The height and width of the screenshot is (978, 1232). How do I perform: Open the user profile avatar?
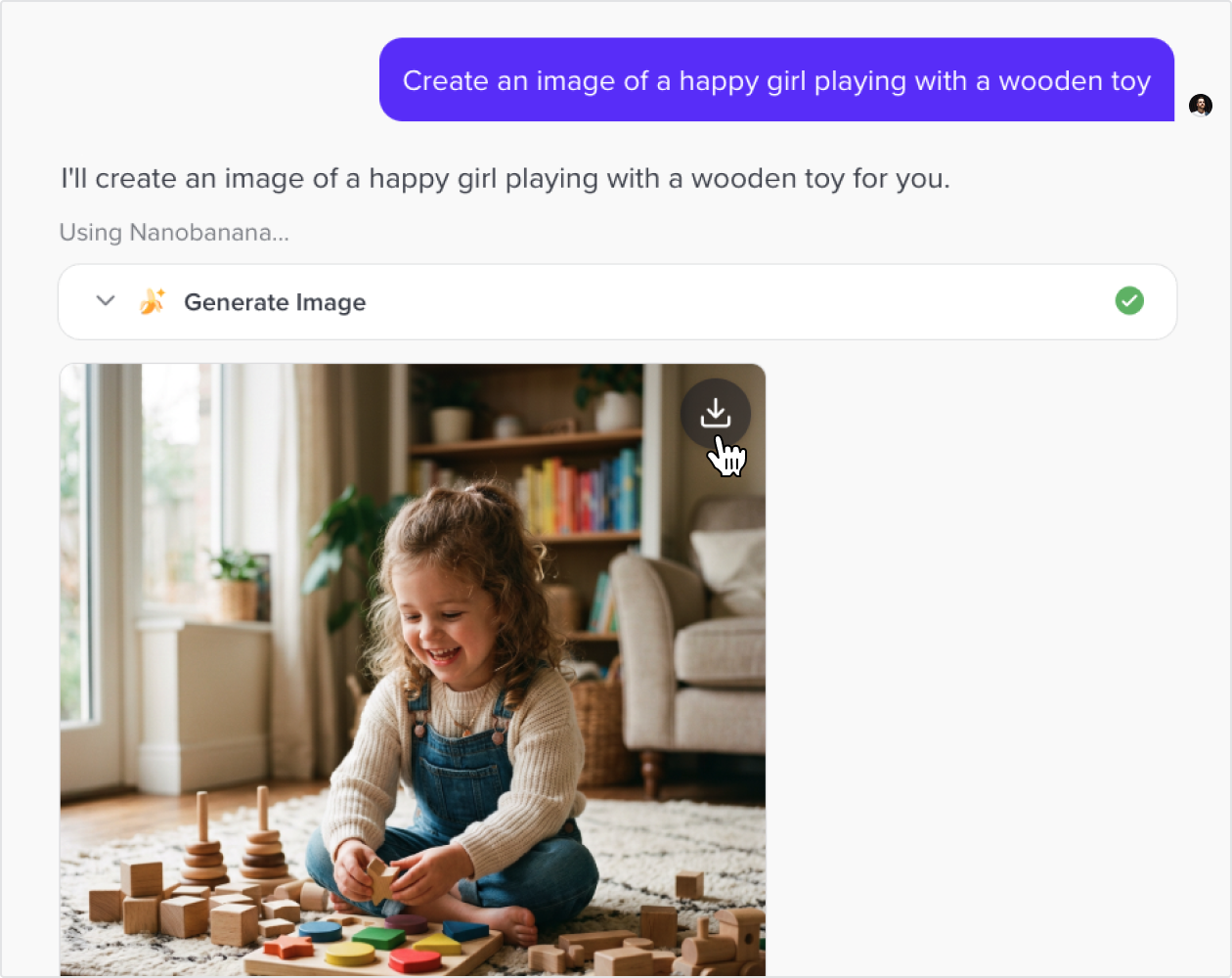click(1201, 105)
